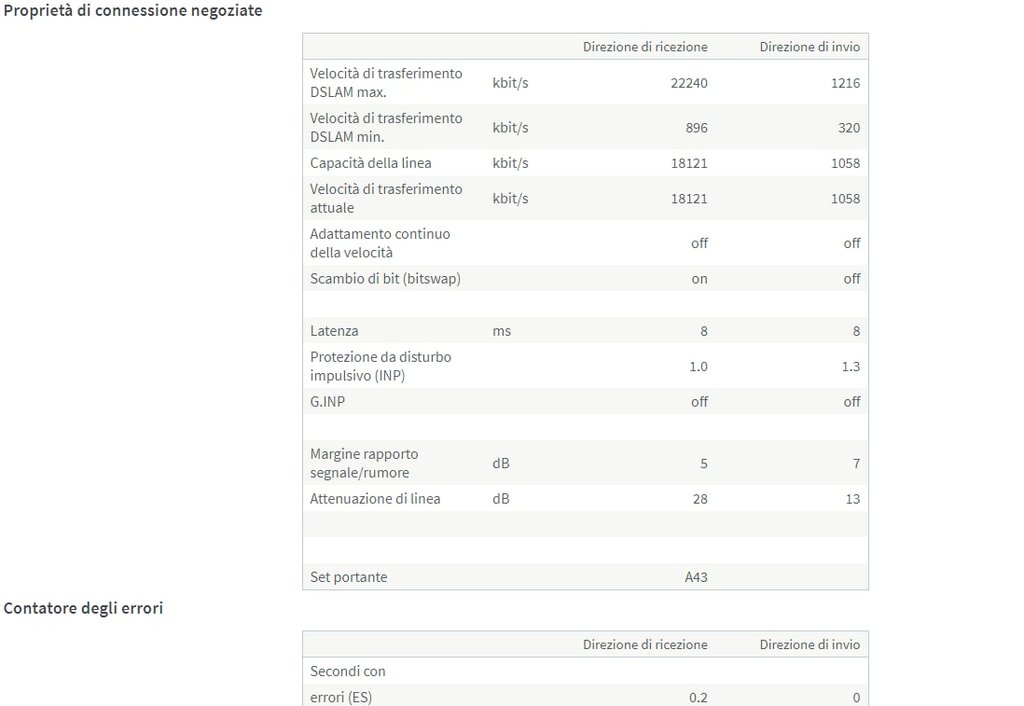Select the errored seconds receive value 0.2
This screenshot has width=1024, height=706.
pyautogui.click(x=698, y=698)
